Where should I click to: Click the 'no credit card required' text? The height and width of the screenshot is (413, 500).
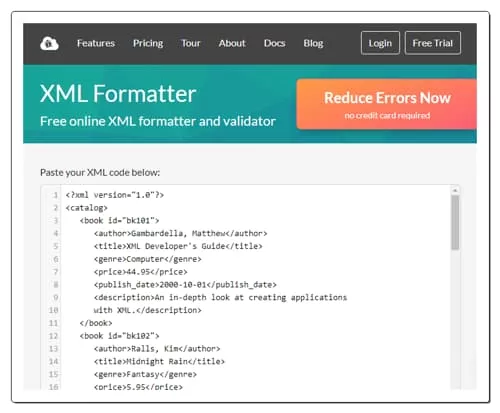pyautogui.click(x=387, y=116)
